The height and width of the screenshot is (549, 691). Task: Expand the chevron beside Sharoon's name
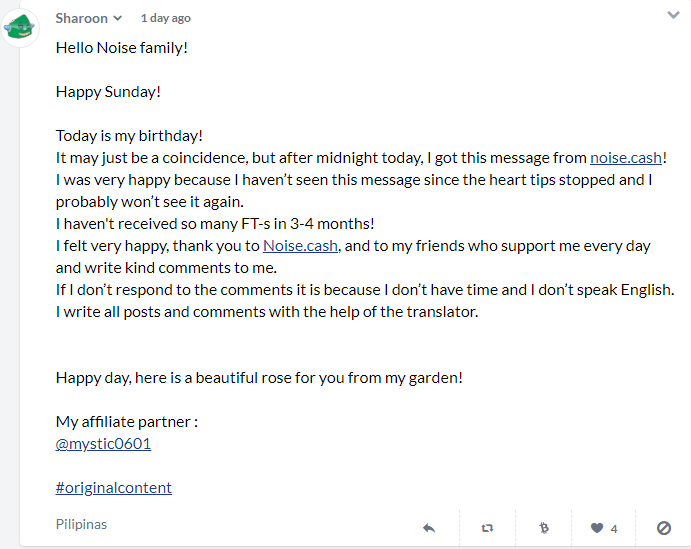coord(118,19)
